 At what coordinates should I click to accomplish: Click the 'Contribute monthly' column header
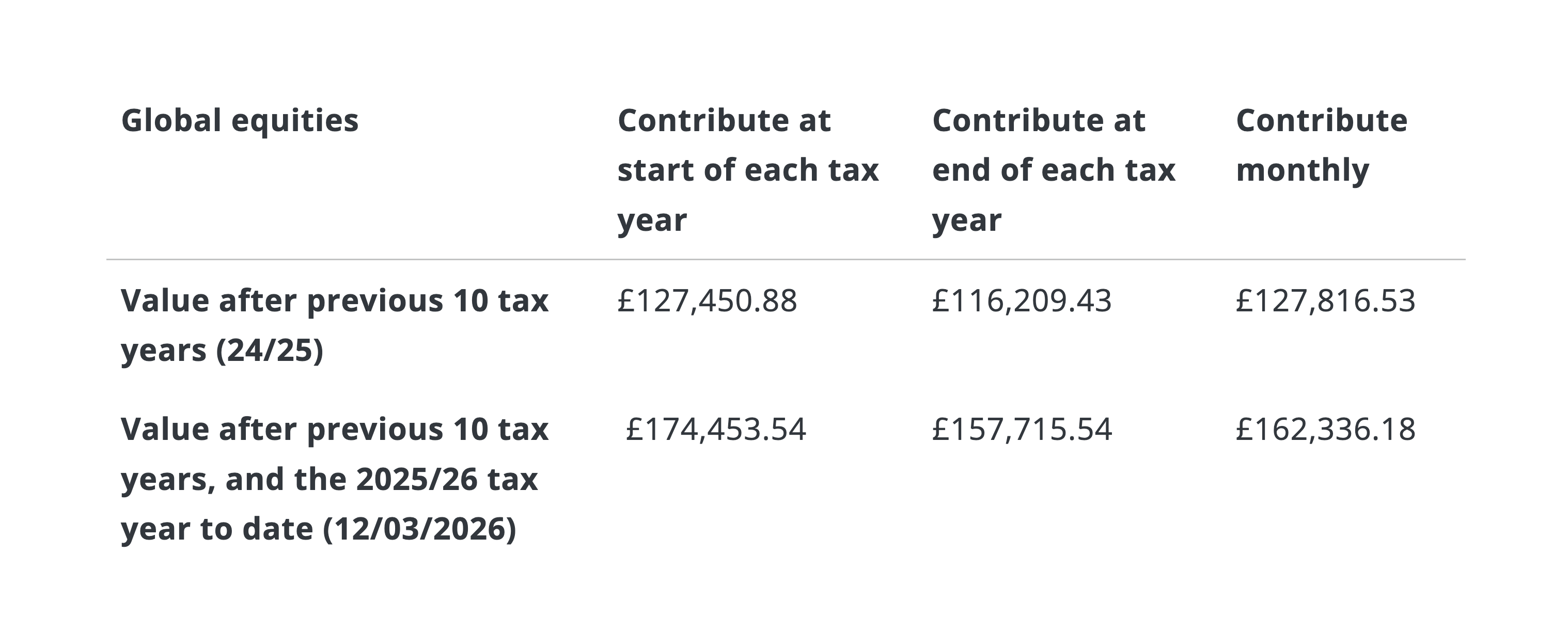click(x=1321, y=145)
